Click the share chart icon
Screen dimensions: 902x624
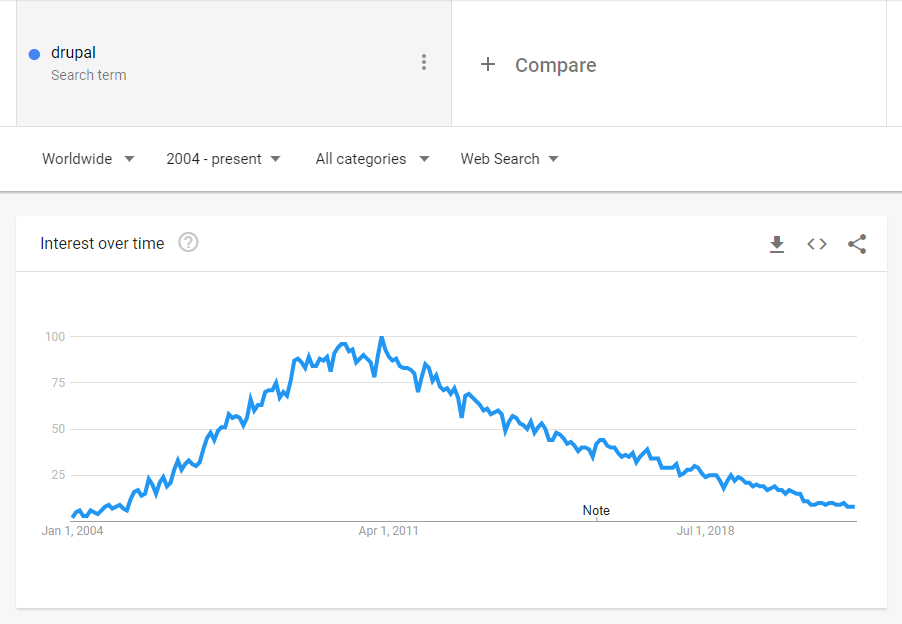[857, 244]
